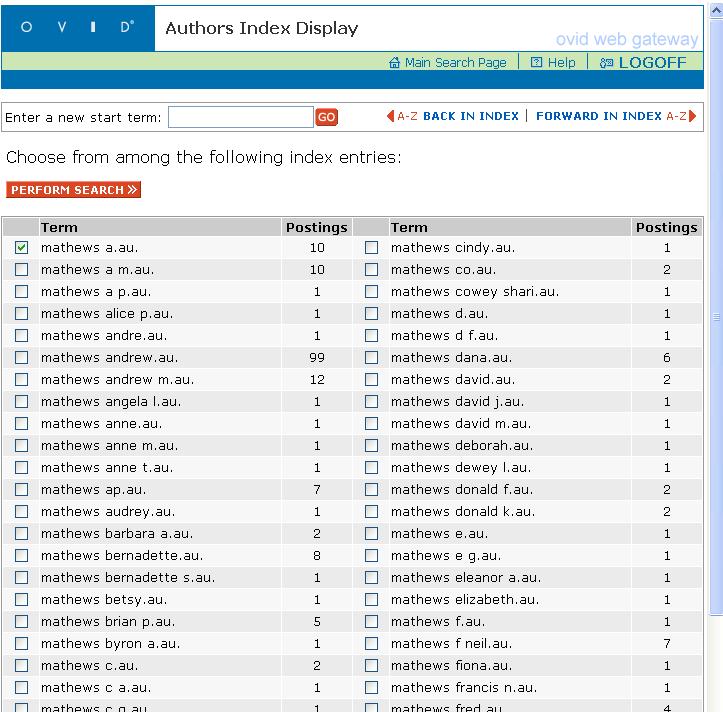Click term text mathews eleanor a.au.

(x=466, y=577)
